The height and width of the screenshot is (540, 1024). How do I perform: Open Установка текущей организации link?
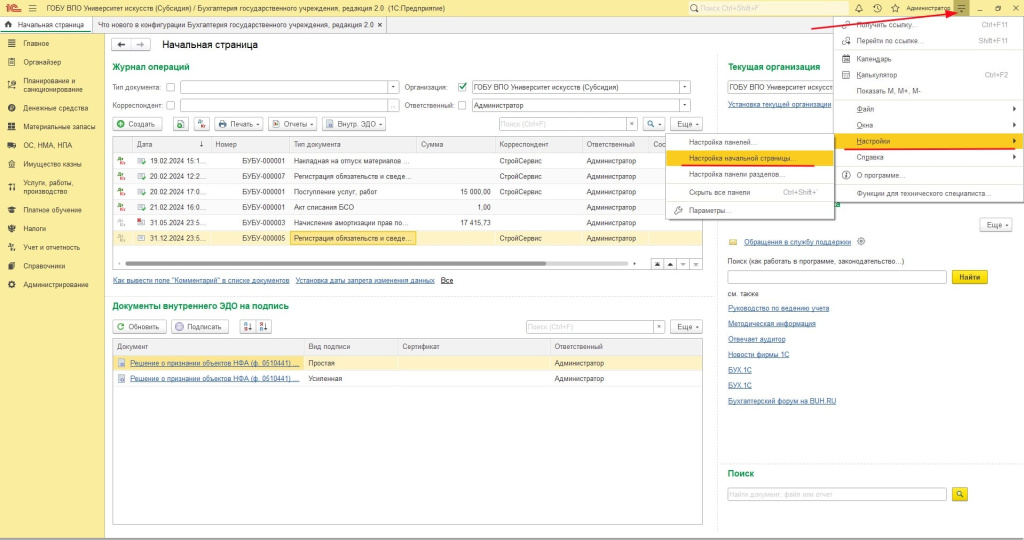click(x=779, y=104)
